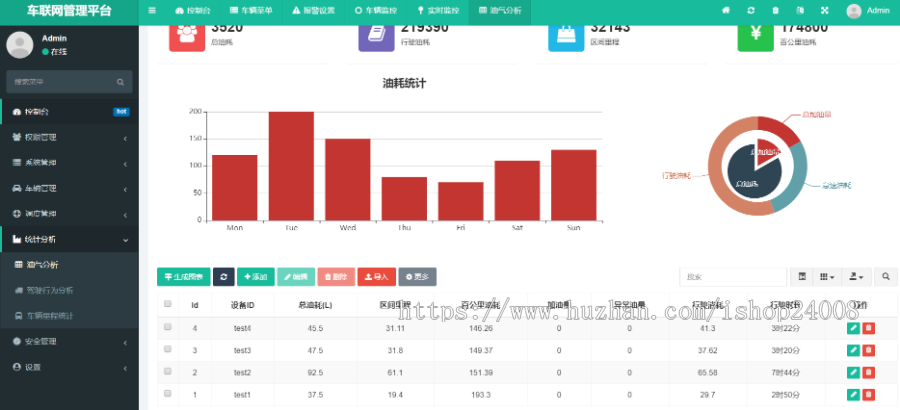The image size is (900, 410).
Task: Edit the test3 row with the pencil icon
Action: tap(853, 350)
